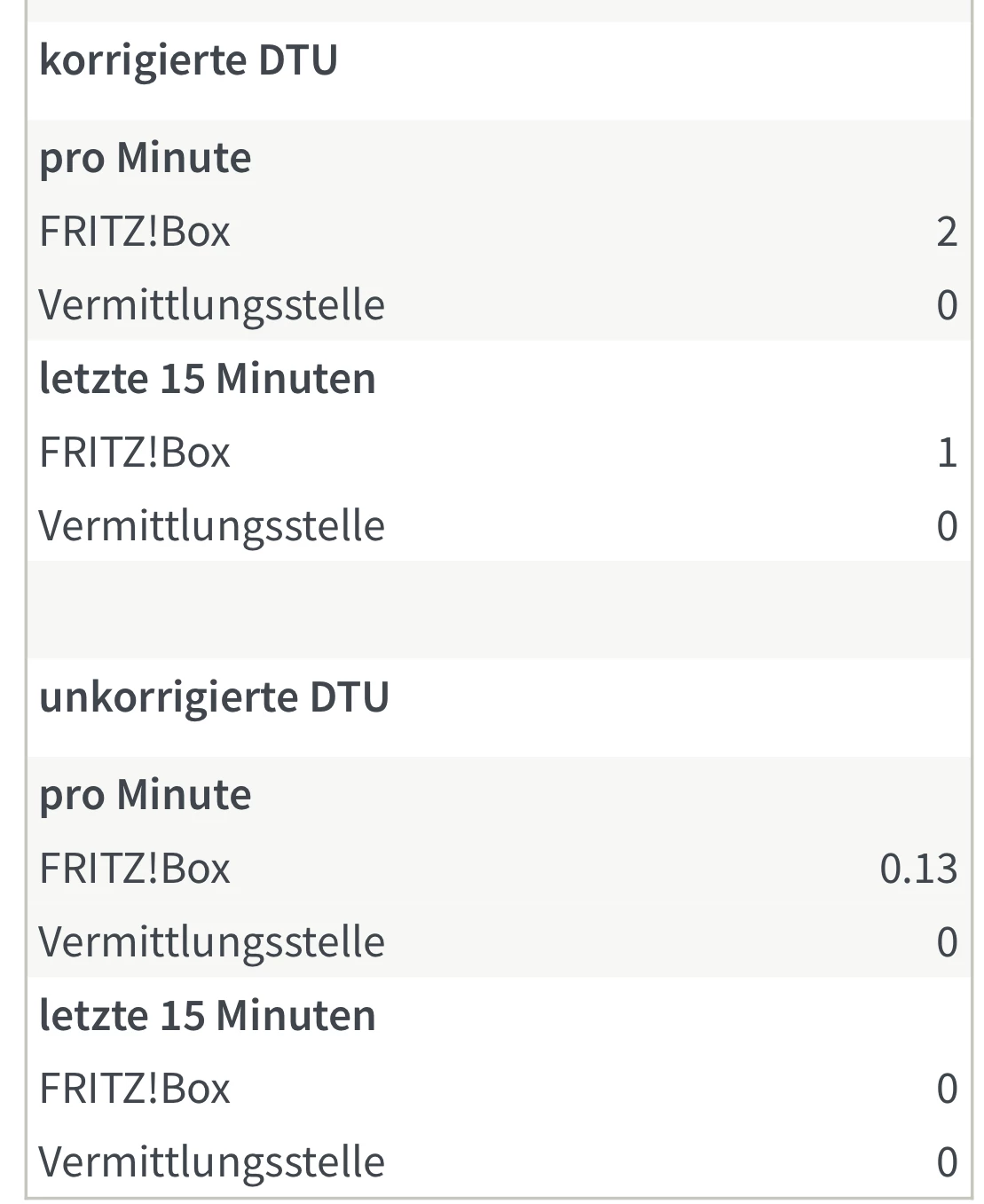This screenshot has width=984, height=1204.
Task: Click Vermittlungsstelle label under korrigierte pro Minute
Action: pos(211,305)
